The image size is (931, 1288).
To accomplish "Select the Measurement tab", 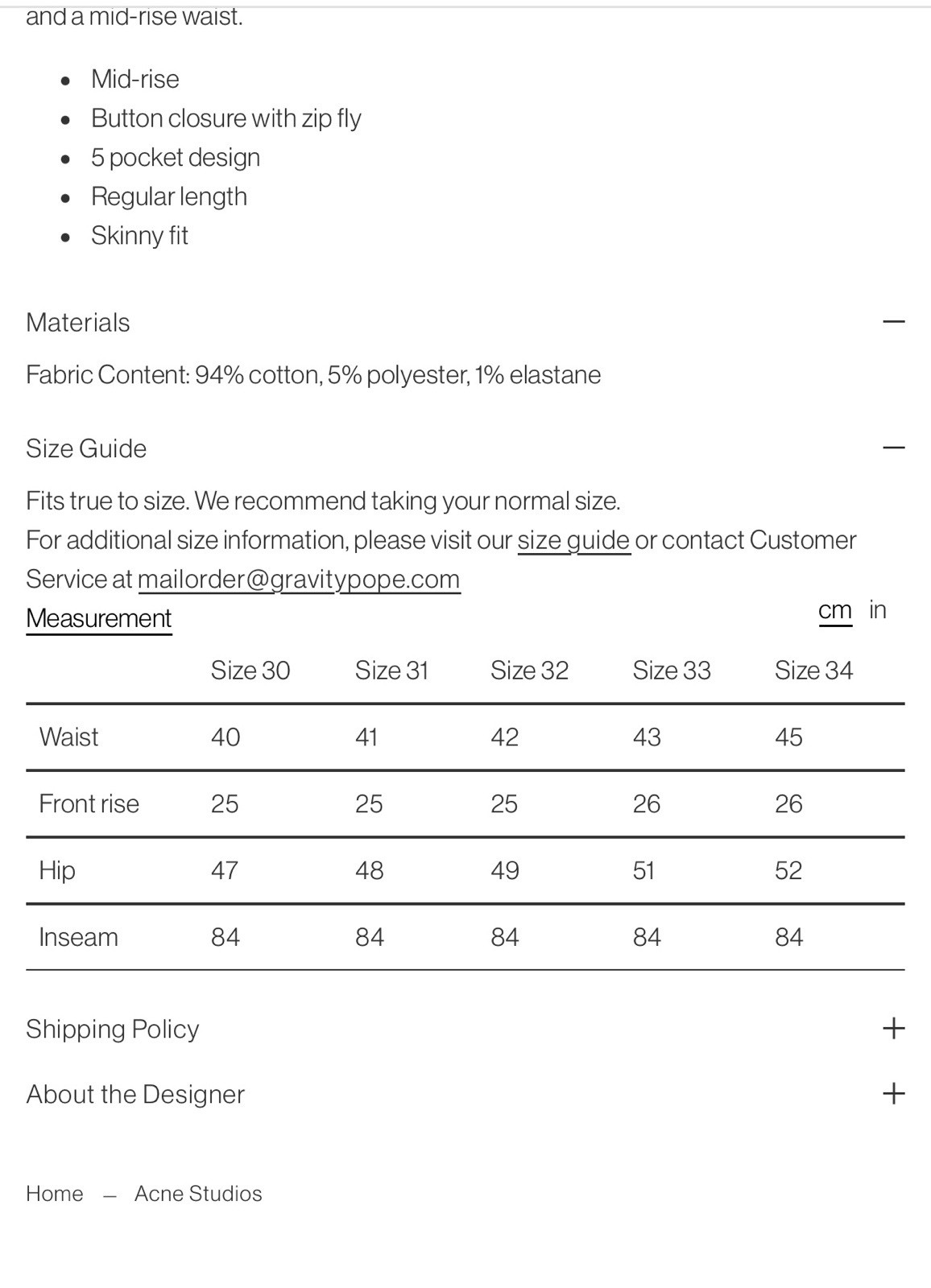I will 98,618.
